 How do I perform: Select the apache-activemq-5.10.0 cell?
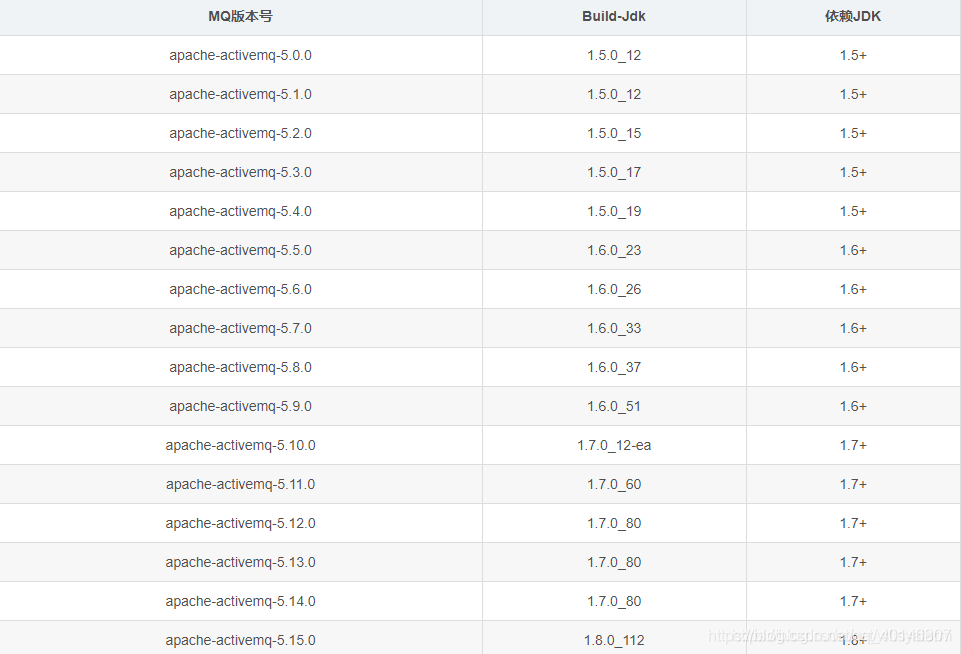click(x=240, y=446)
